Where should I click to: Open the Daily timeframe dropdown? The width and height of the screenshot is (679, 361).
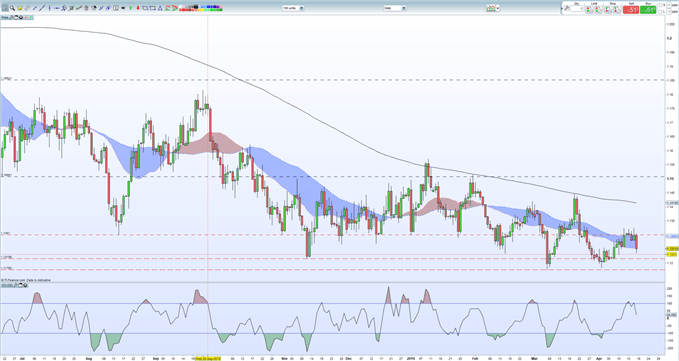(x=394, y=8)
